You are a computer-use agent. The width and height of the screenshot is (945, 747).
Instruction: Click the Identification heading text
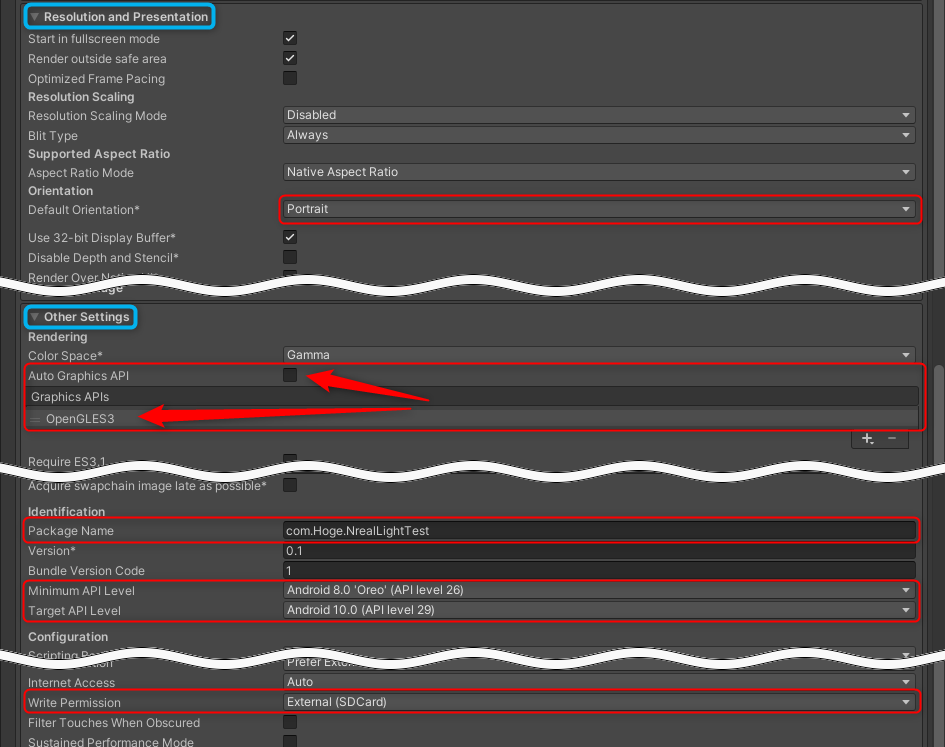coord(66,512)
